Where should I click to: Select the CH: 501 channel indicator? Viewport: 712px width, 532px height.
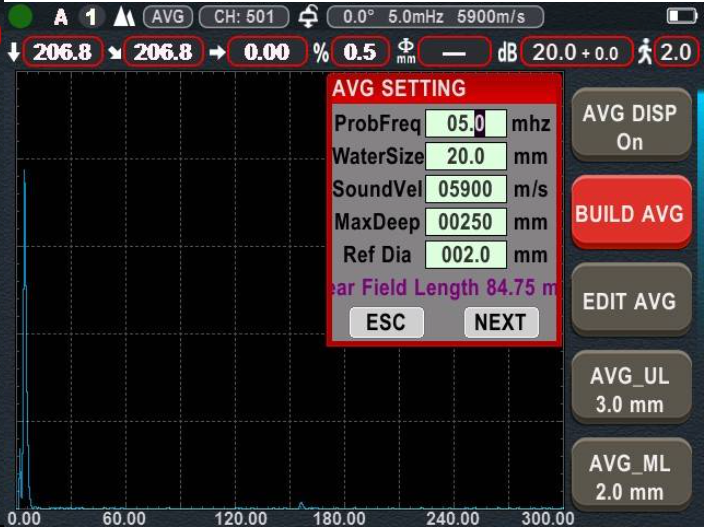[x=244, y=17]
